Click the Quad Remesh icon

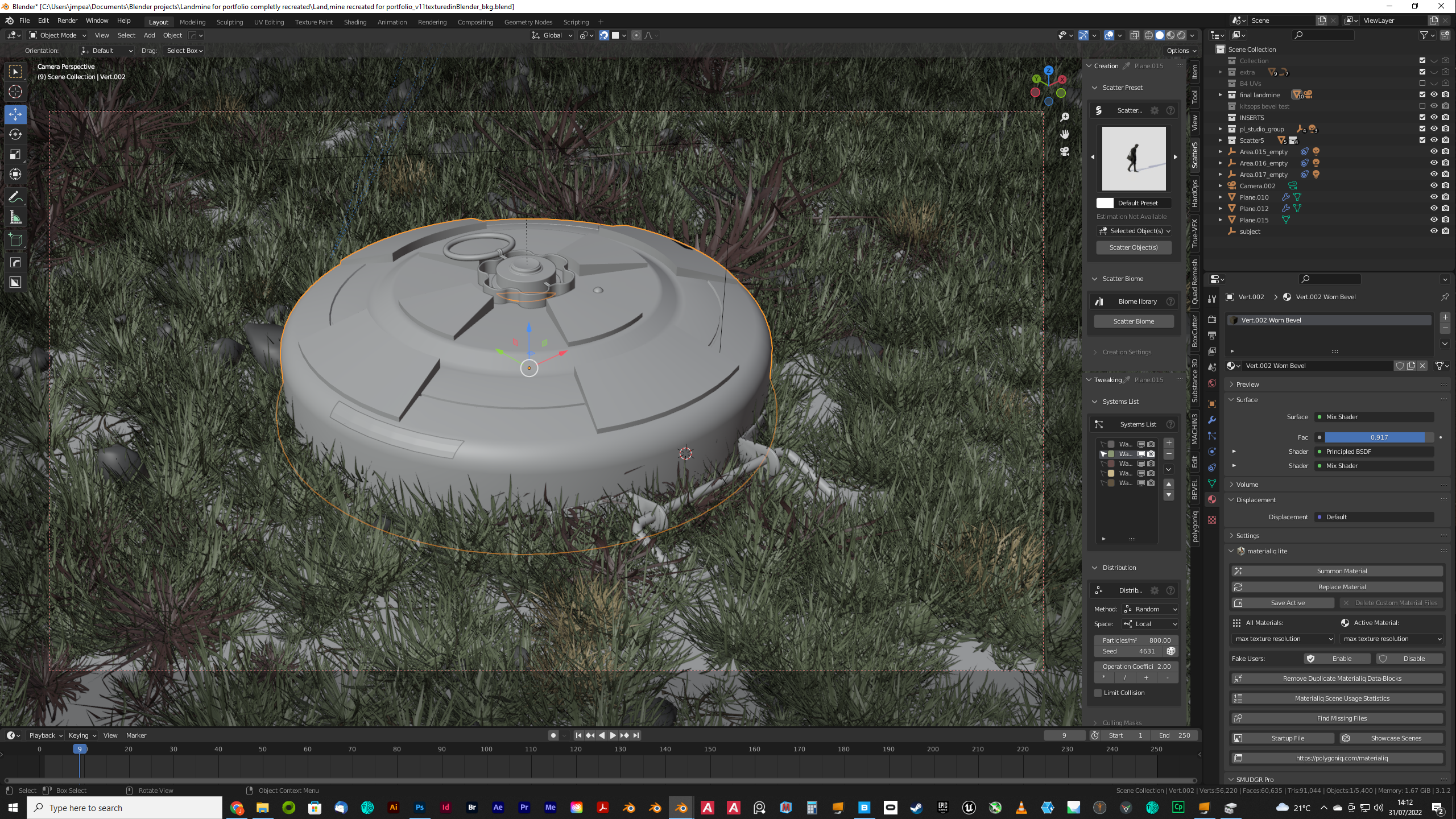(1196, 282)
